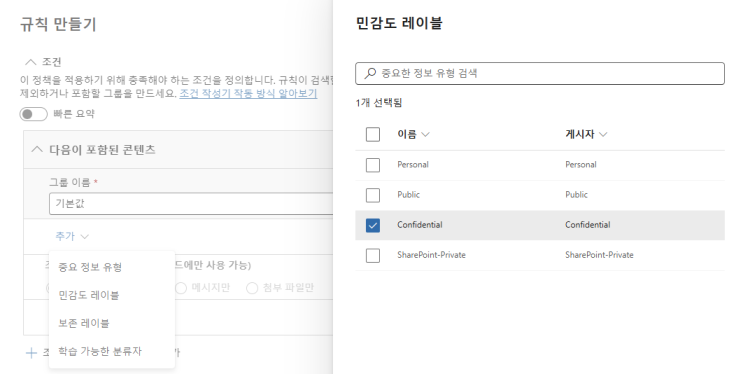The width and height of the screenshot is (743, 374).
Task: Collapse the 다음이 포함된 콘텐츠 group
Action: pos(36,149)
